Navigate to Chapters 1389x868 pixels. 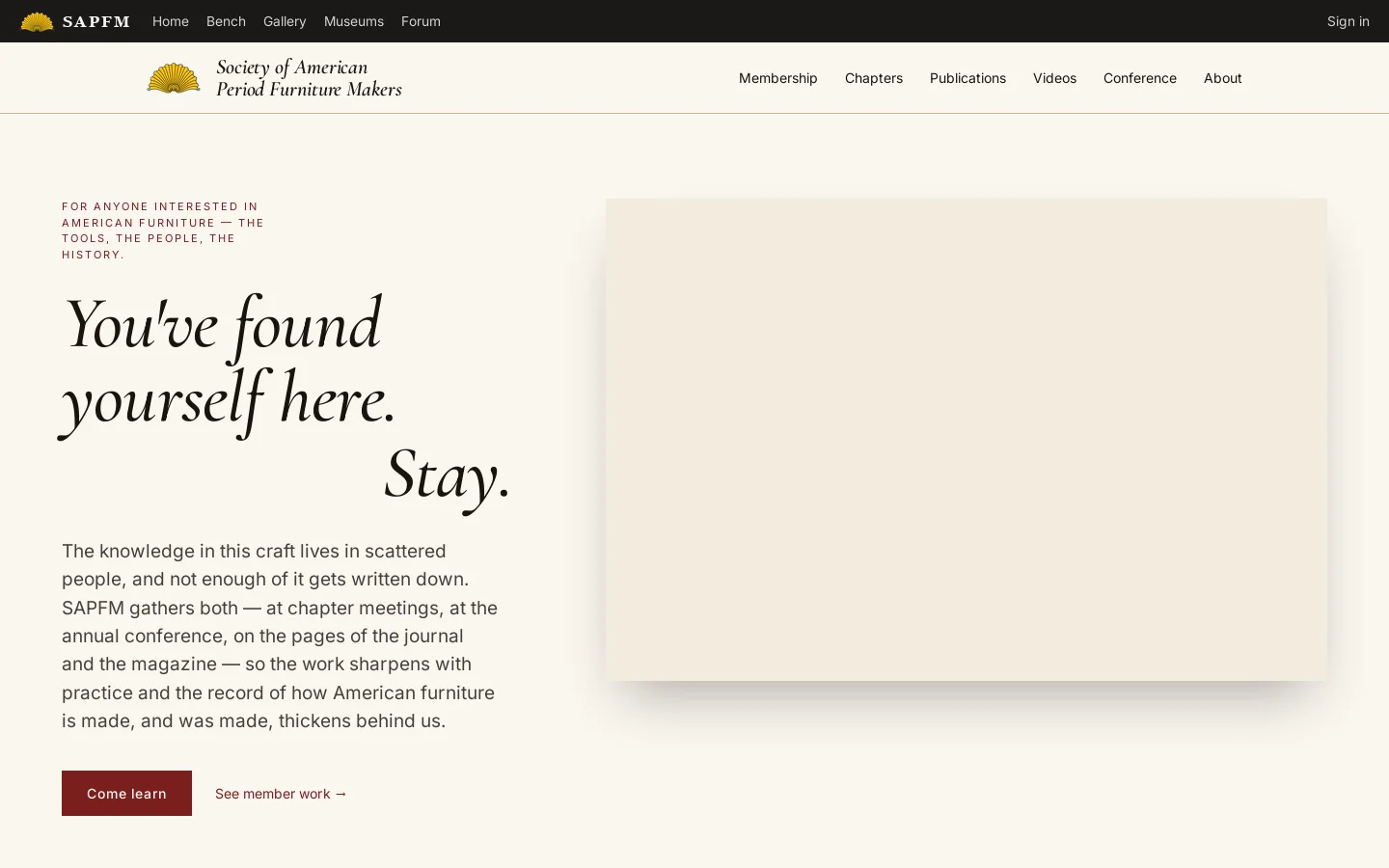(874, 78)
